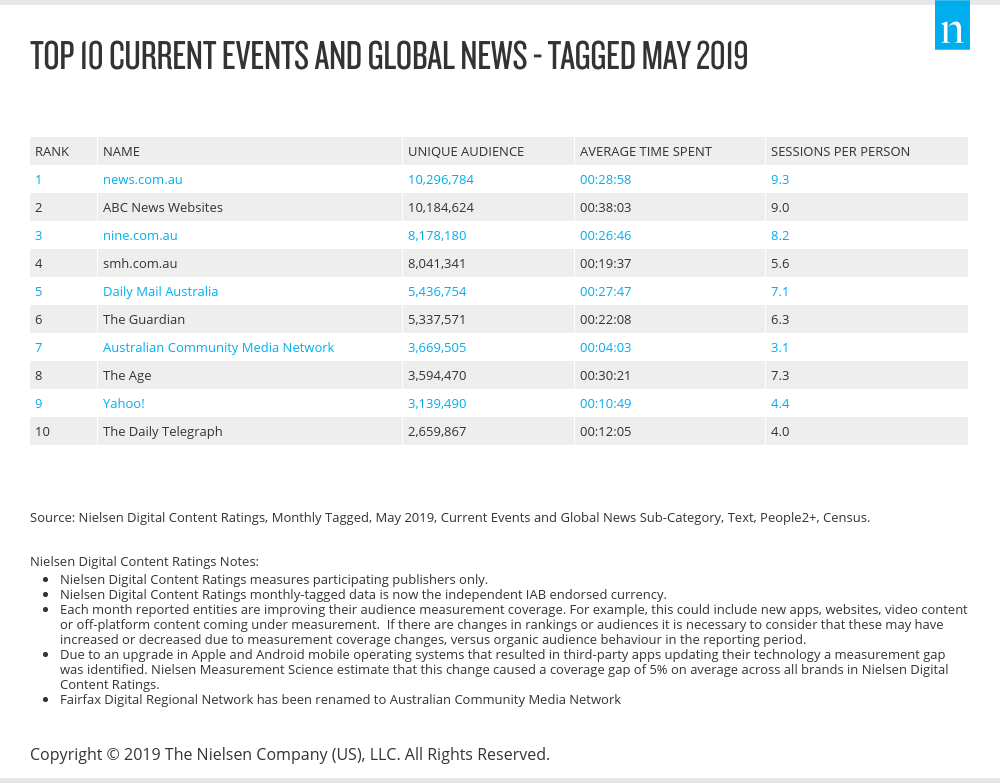Click the Source: Nielsen Digital Content Ratings line
This screenshot has width=1000, height=783.
[450, 518]
